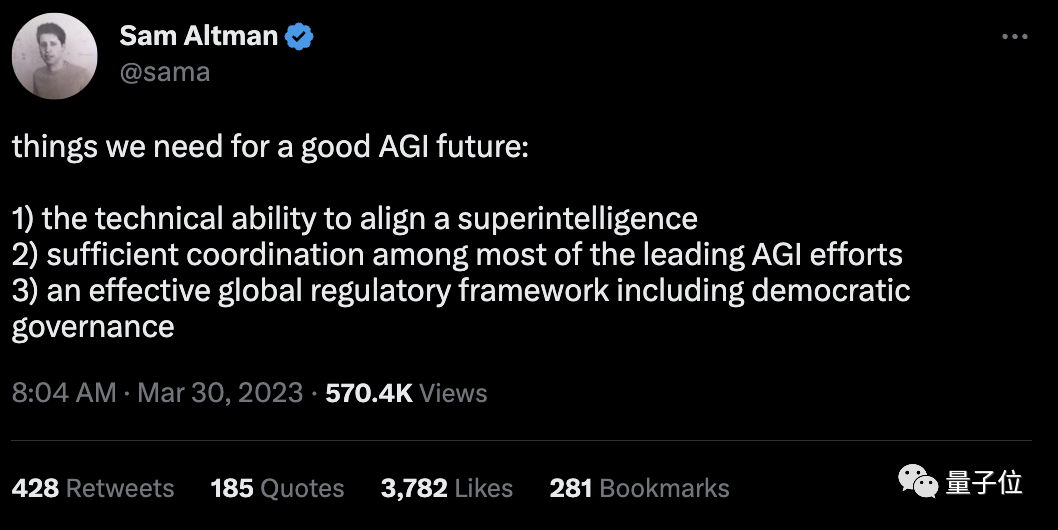Show the 3,782 Likes list
The width and height of the screenshot is (1058, 530).
tap(446, 488)
